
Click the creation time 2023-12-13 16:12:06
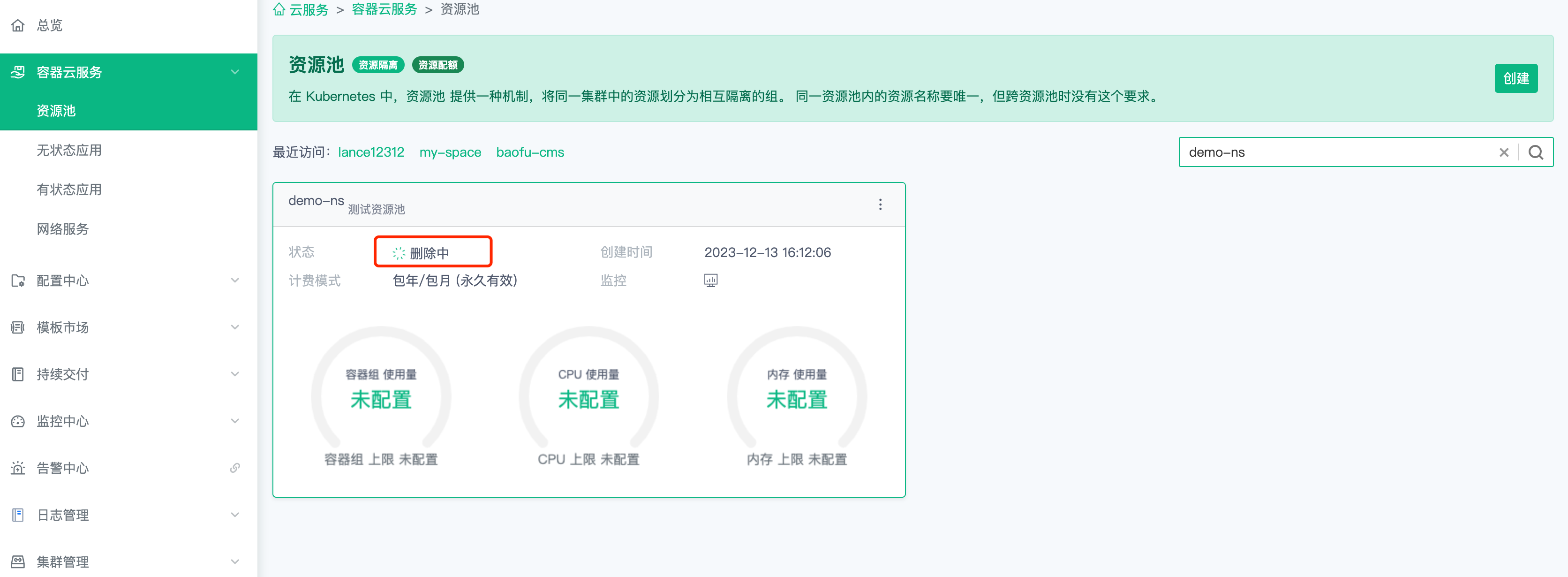(768, 252)
